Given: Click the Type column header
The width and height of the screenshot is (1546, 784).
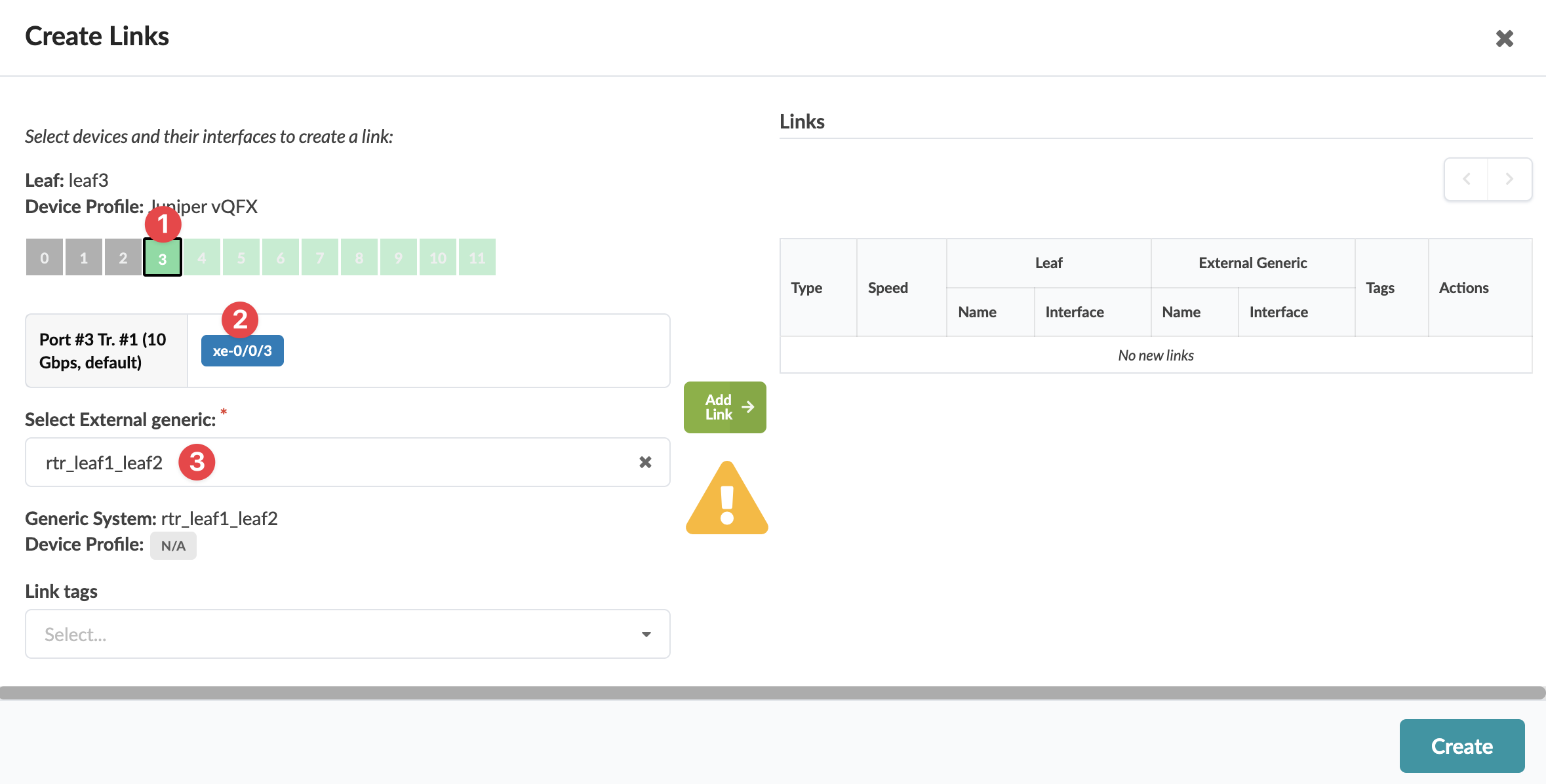Looking at the screenshot, I should 806,288.
